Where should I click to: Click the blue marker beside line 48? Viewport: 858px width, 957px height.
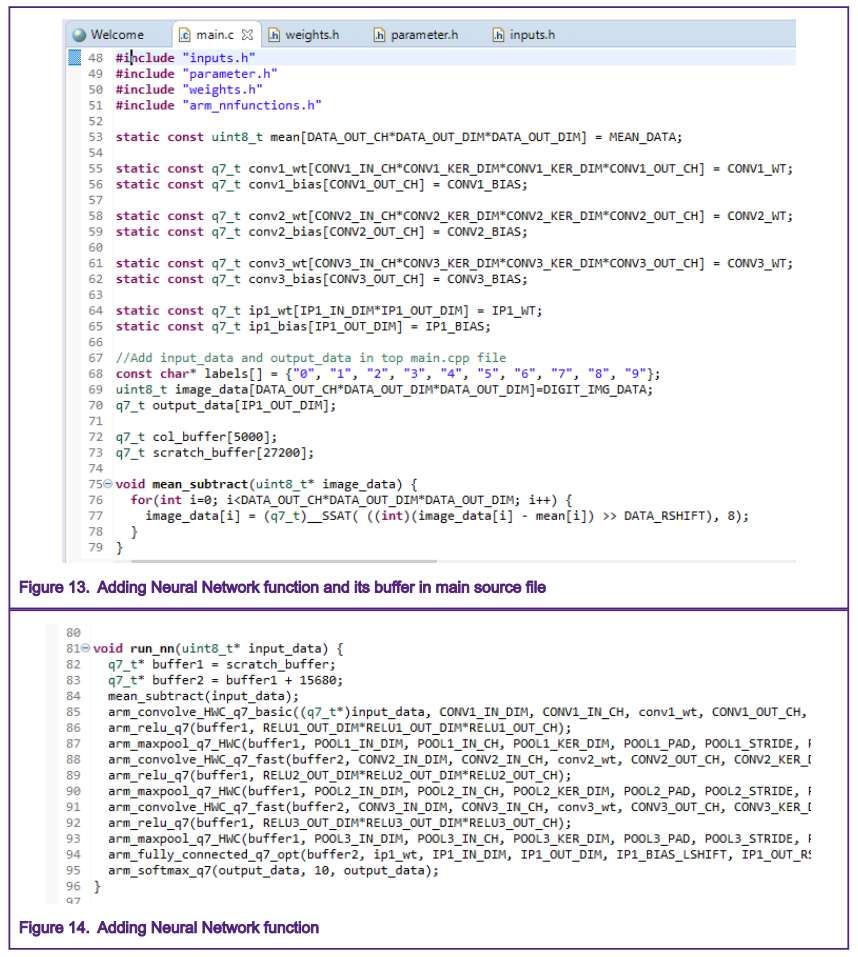click(x=74, y=57)
